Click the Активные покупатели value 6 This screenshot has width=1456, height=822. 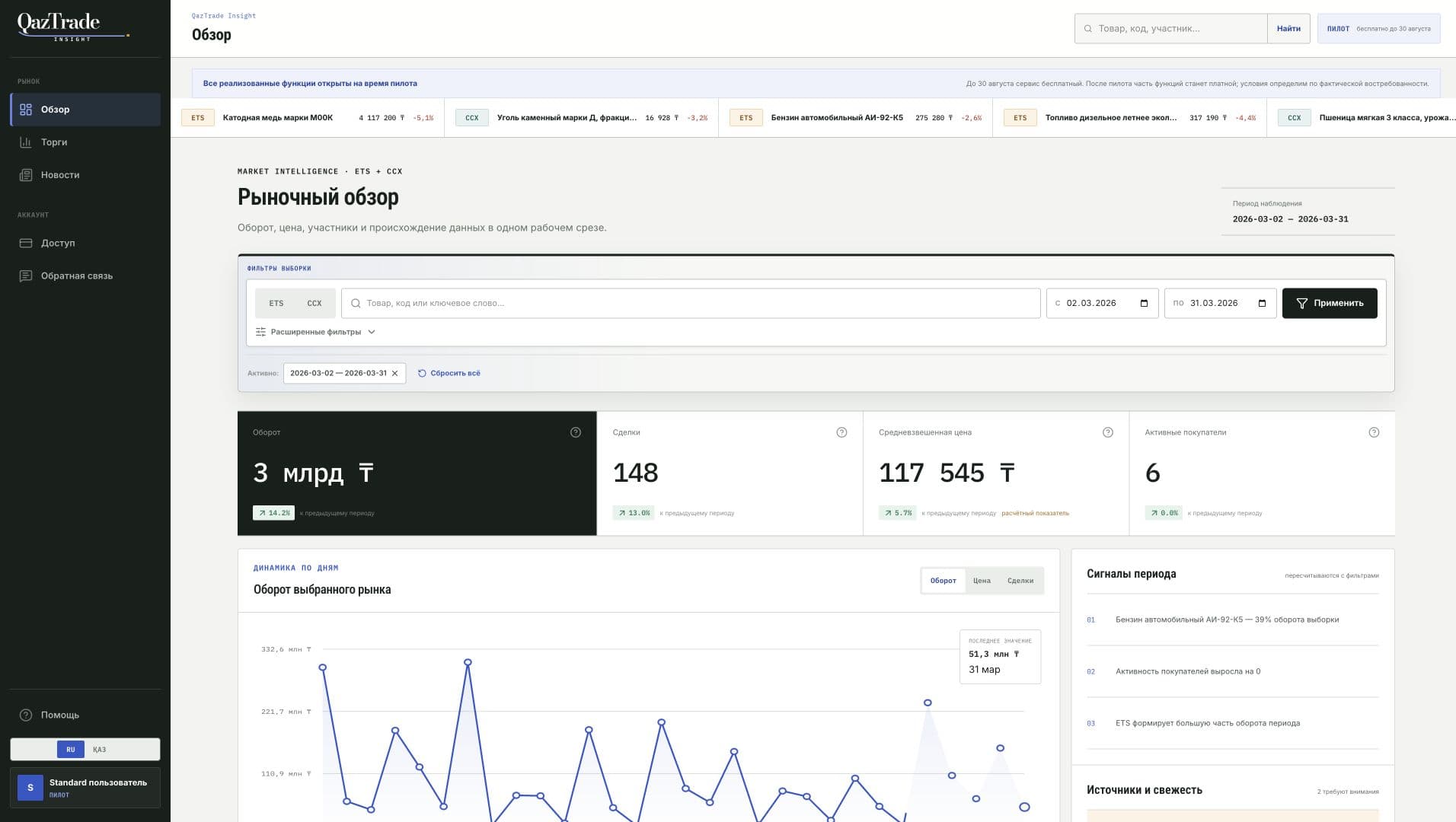(x=1153, y=473)
